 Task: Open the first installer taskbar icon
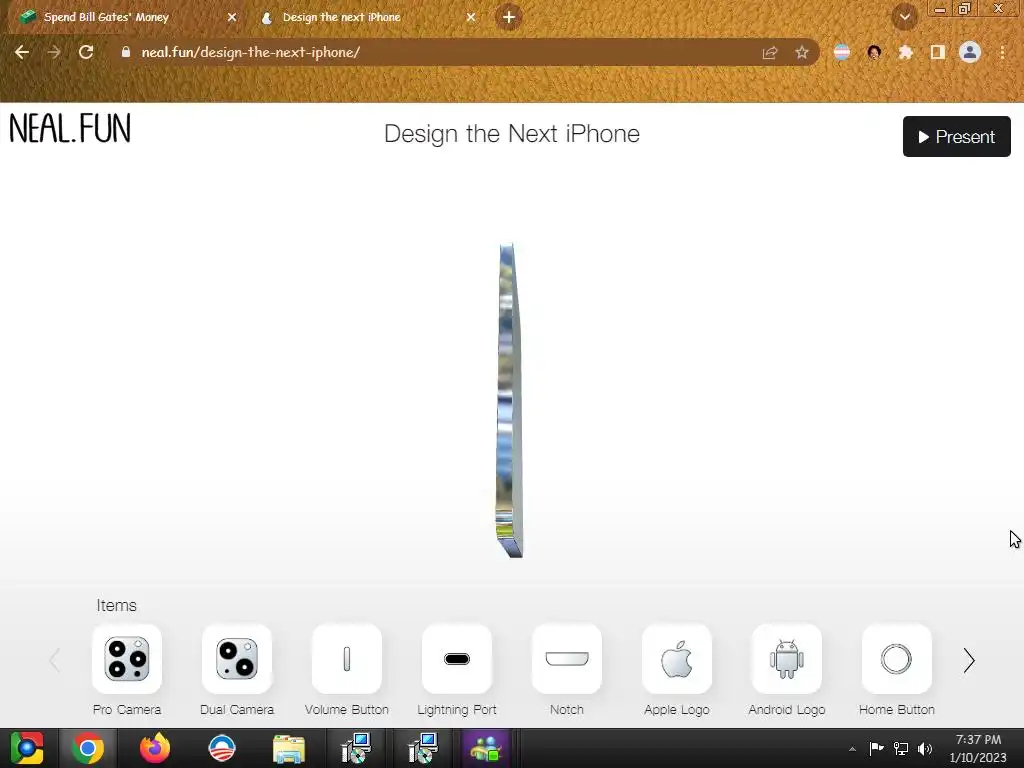click(x=356, y=748)
